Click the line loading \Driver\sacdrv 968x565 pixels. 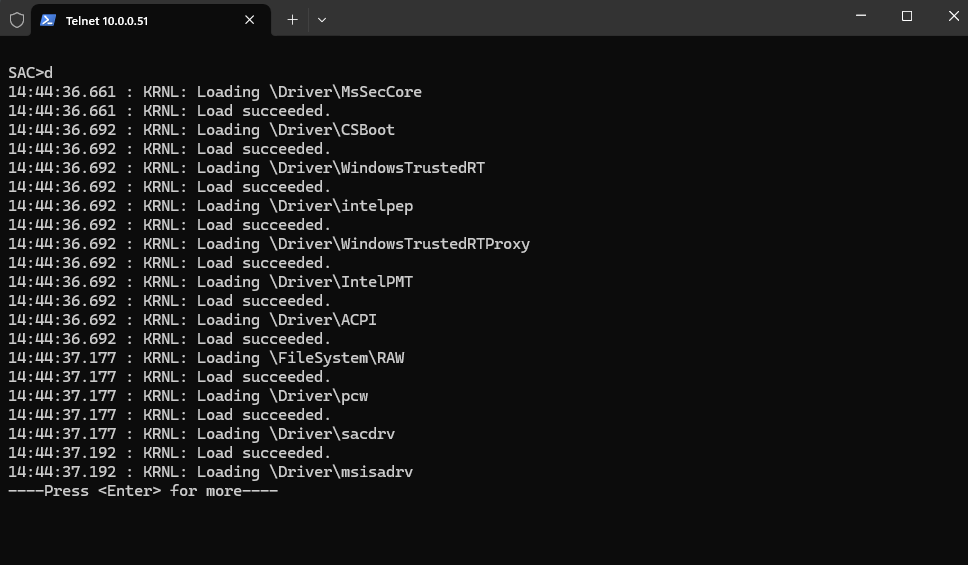(x=201, y=434)
